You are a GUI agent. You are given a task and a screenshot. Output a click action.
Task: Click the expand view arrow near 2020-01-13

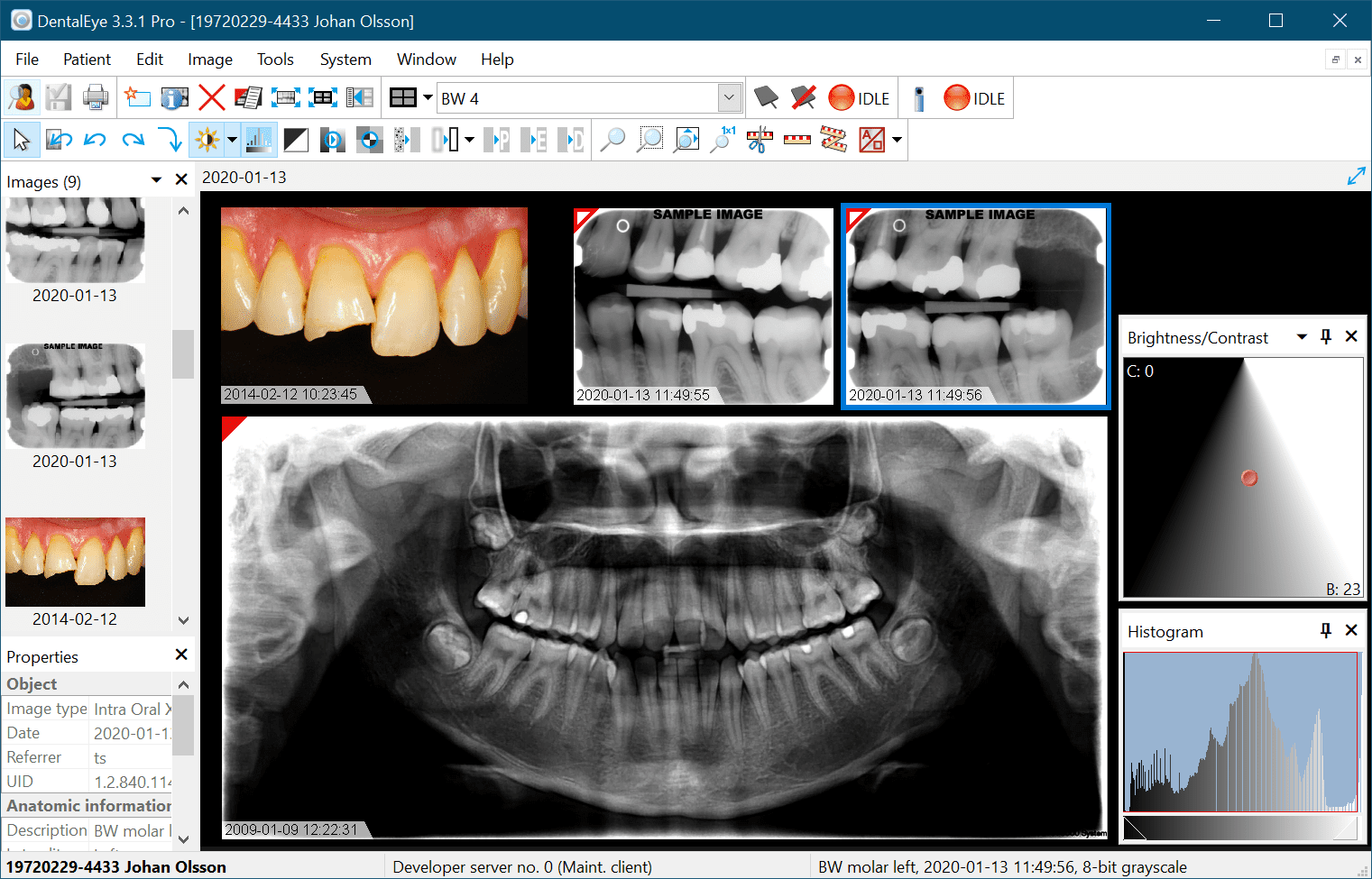pyautogui.click(x=1357, y=176)
